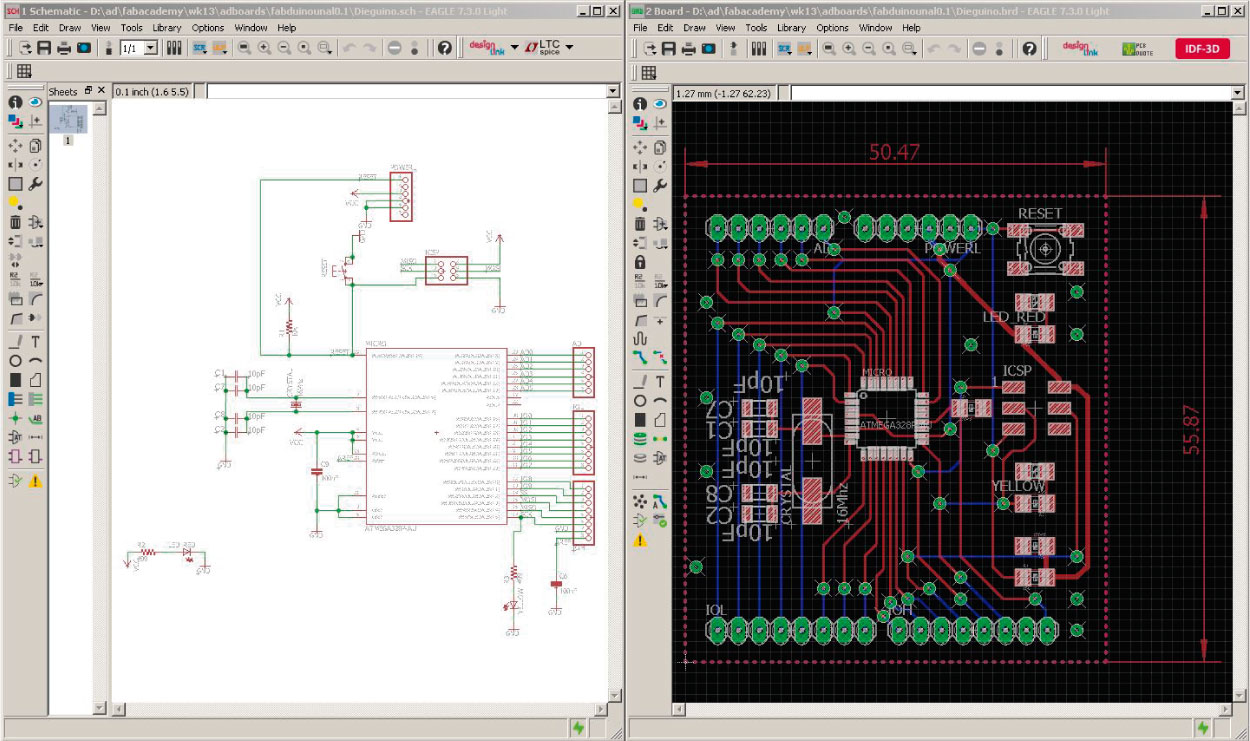Open Board command line history dropdown
This screenshot has width=1250, height=741.
pyautogui.click(x=1238, y=92)
